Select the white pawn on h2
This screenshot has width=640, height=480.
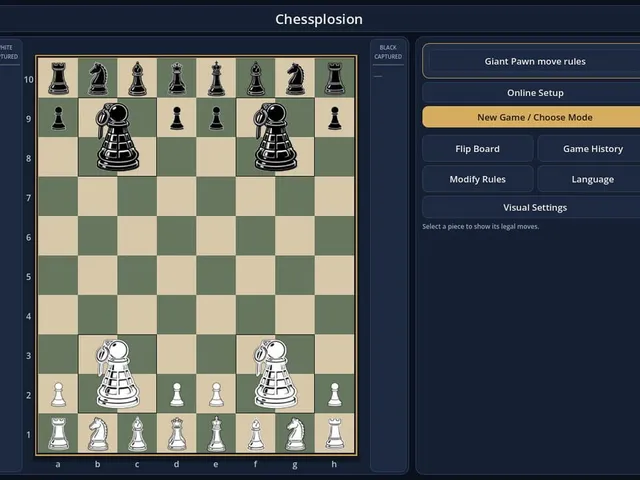(x=335, y=394)
